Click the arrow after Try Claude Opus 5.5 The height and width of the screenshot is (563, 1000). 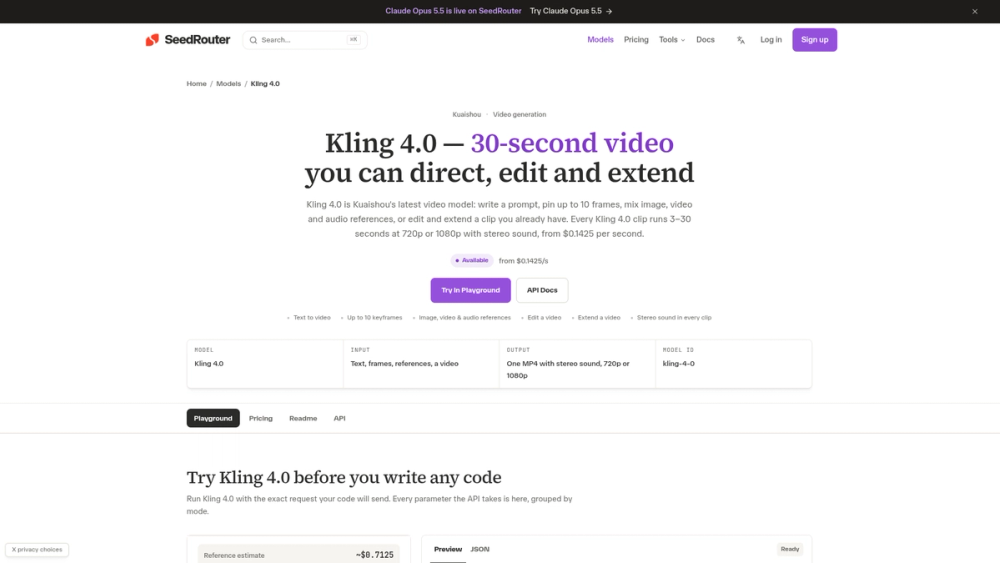click(609, 11)
